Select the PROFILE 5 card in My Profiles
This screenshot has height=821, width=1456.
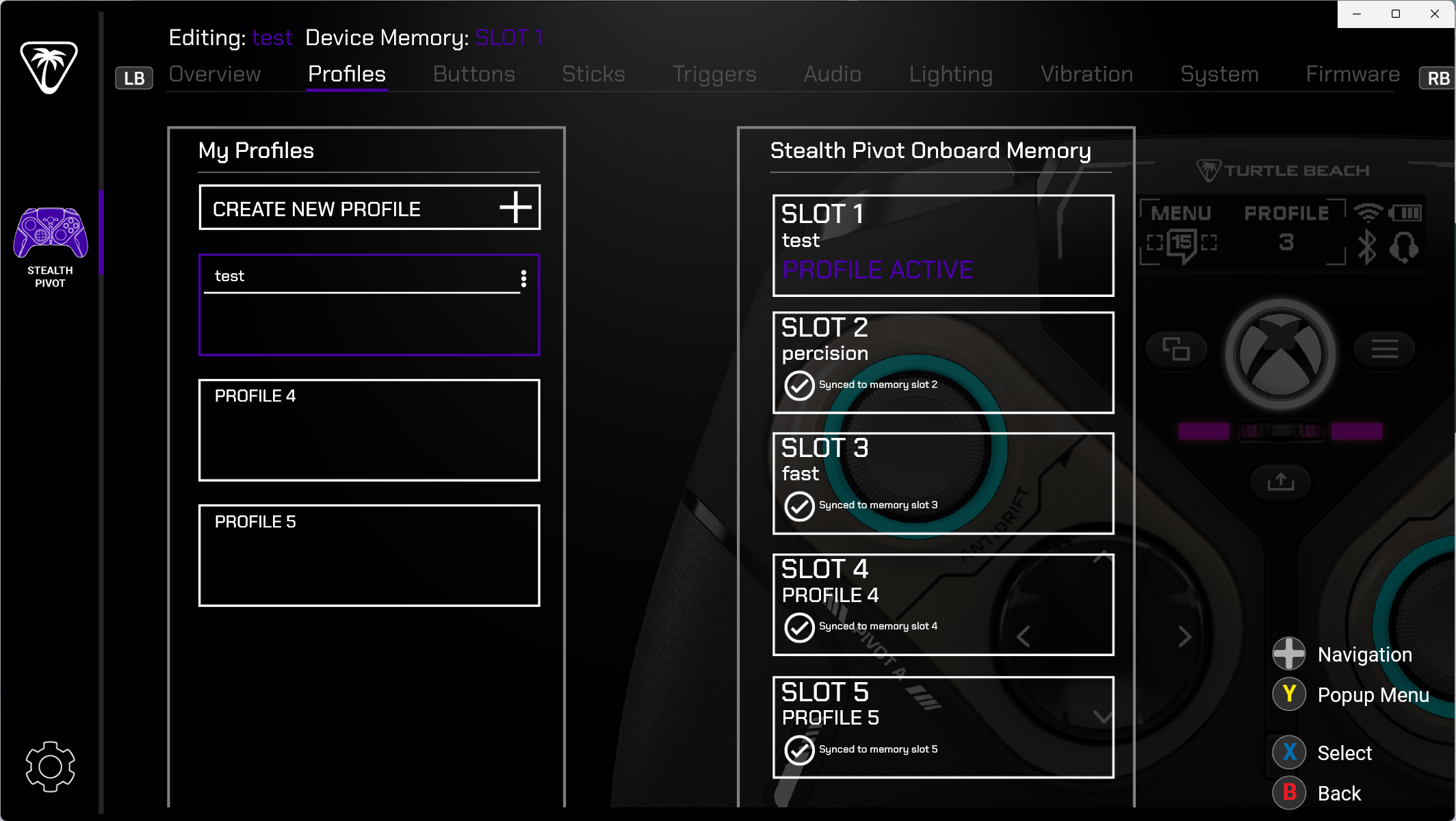[369, 556]
